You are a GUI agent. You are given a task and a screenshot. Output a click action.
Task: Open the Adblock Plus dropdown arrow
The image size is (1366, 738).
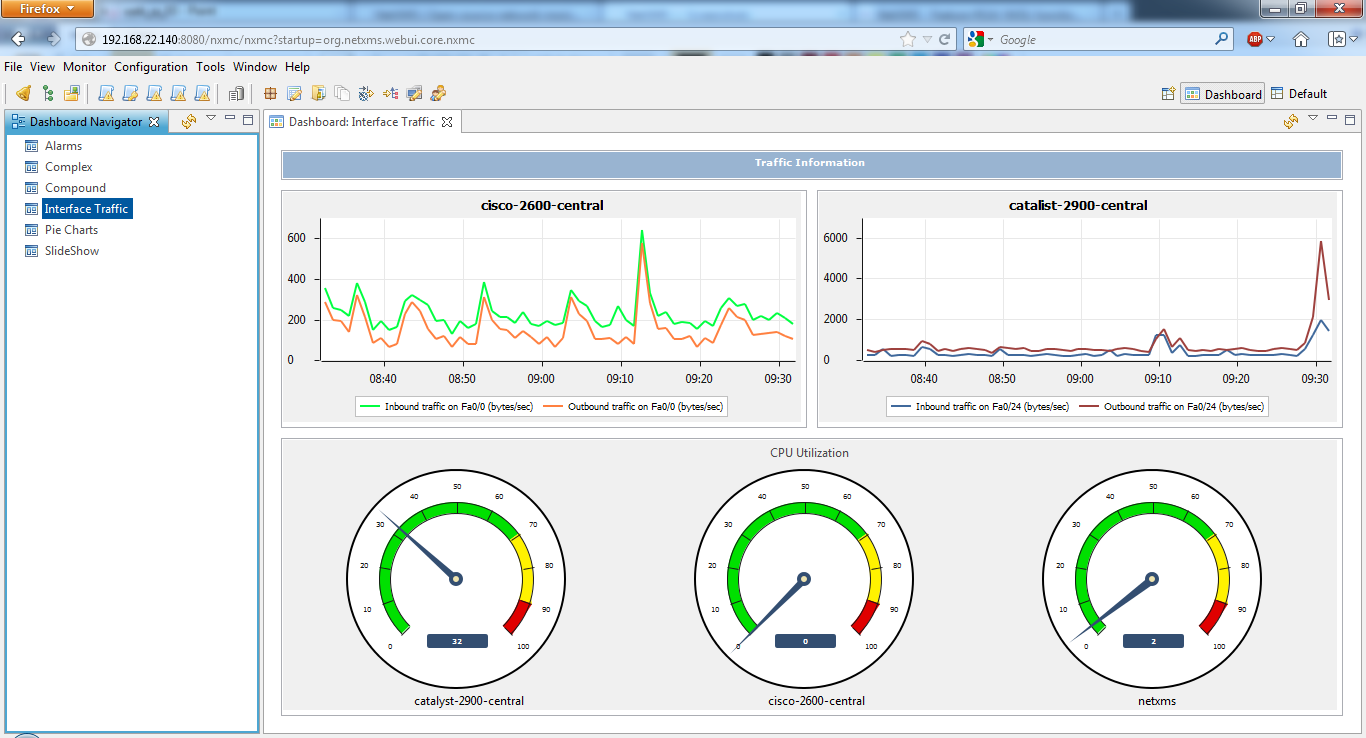point(1271,40)
